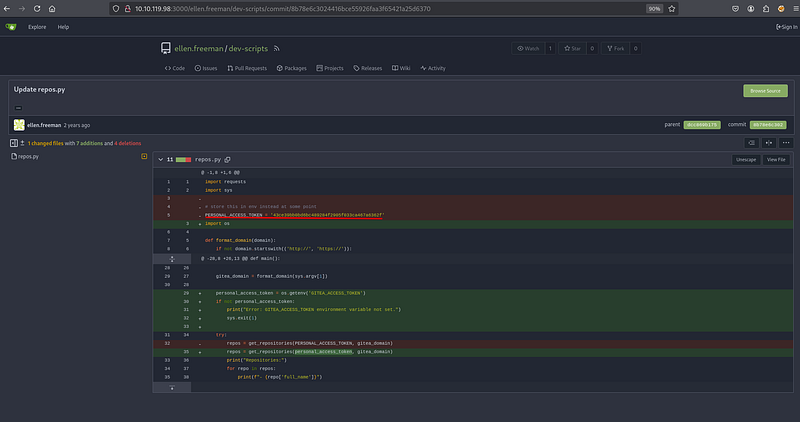The image size is (800, 422).
Task: Copy the repos.py file path
Action: pyautogui.click(x=227, y=159)
